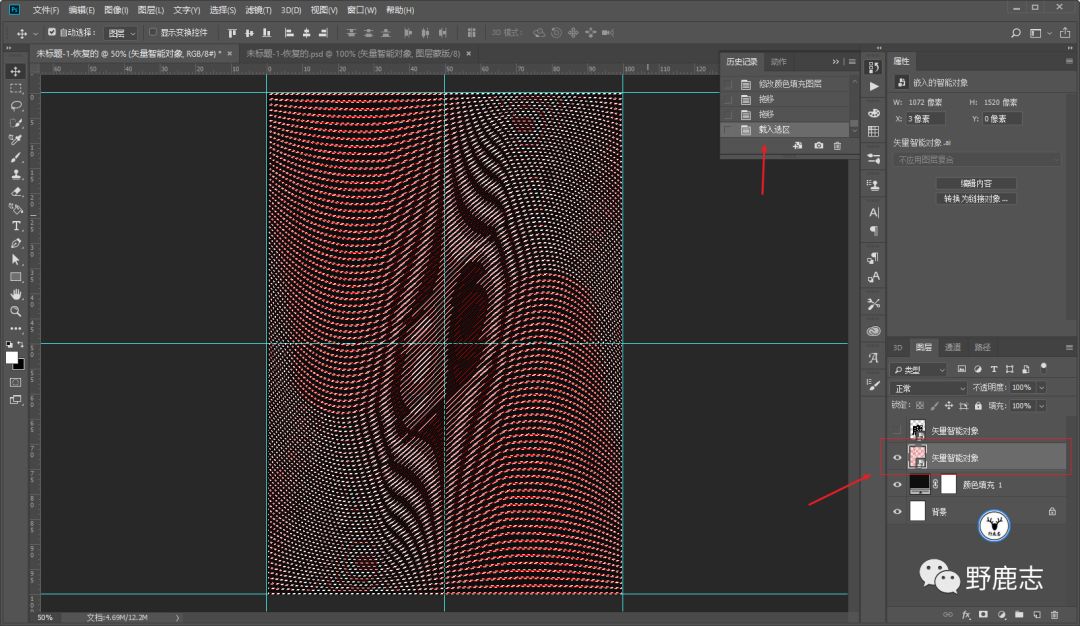Image resolution: width=1080 pixels, height=626 pixels.
Task: Hide the 颜色填充 1 layer
Action: [x=897, y=484]
